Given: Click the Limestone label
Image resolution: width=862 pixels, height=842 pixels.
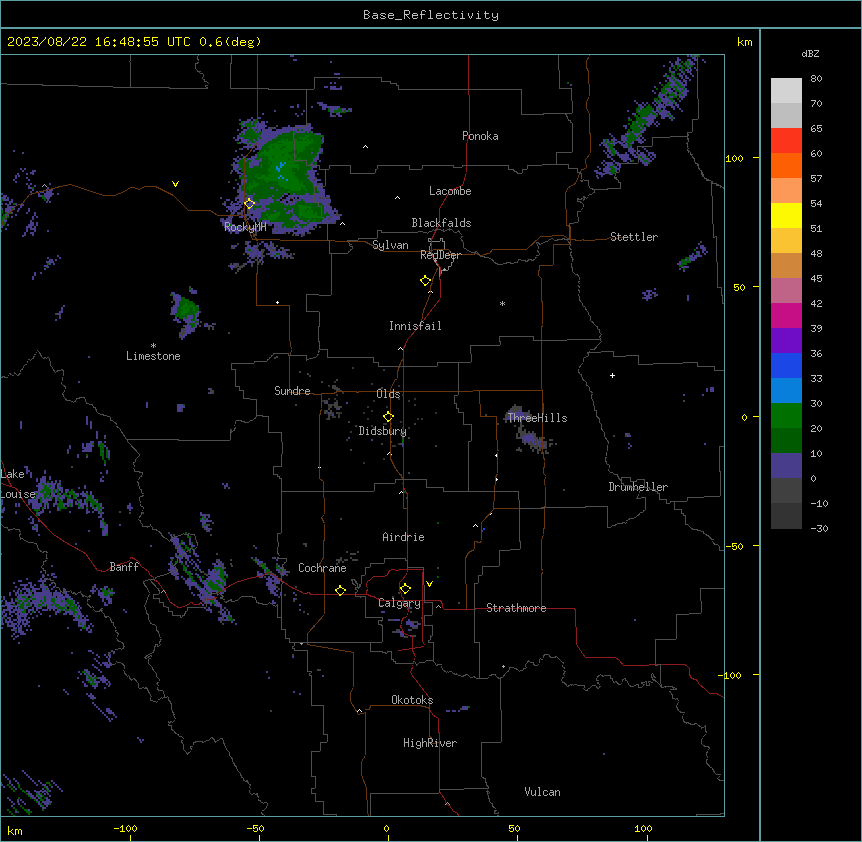Looking at the screenshot, I should (x=153, y=356).
